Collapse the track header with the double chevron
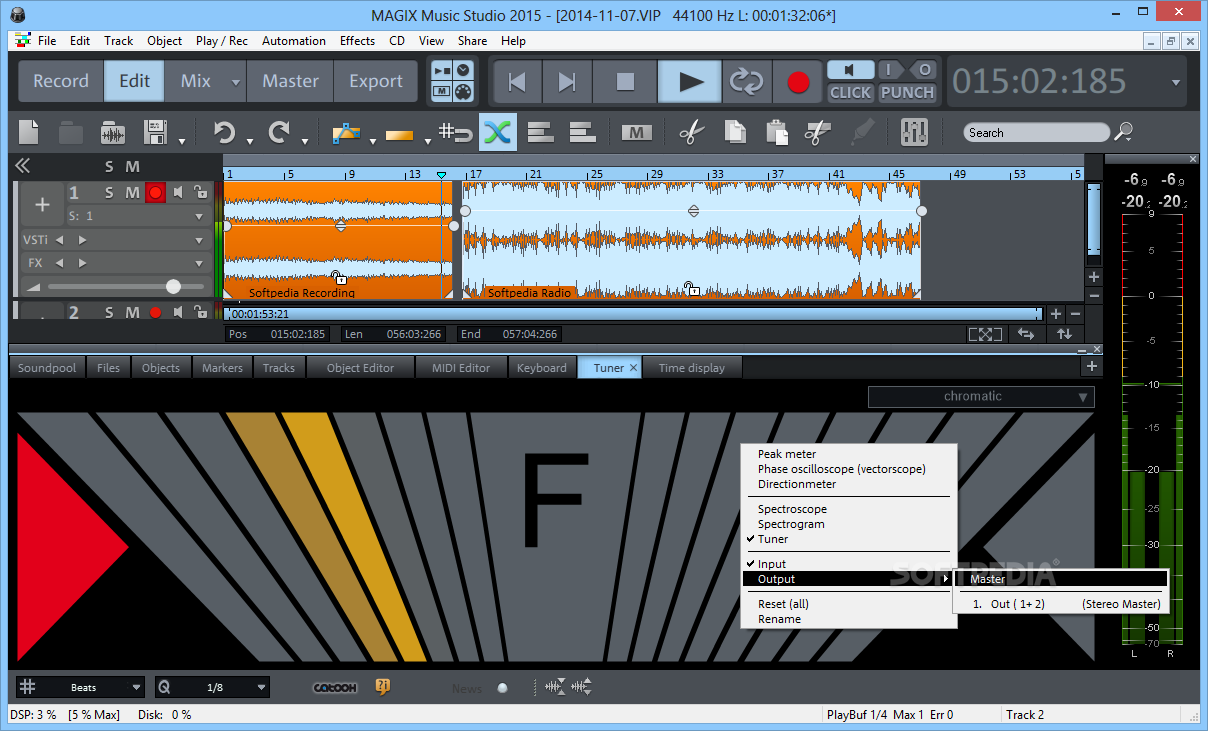This screenshot has height=731, width=1208. click(22, 166)
